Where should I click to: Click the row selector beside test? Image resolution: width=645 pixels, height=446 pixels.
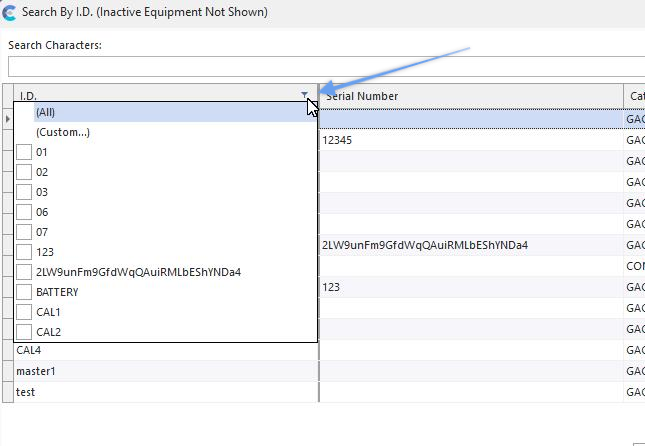pos(8,392)
